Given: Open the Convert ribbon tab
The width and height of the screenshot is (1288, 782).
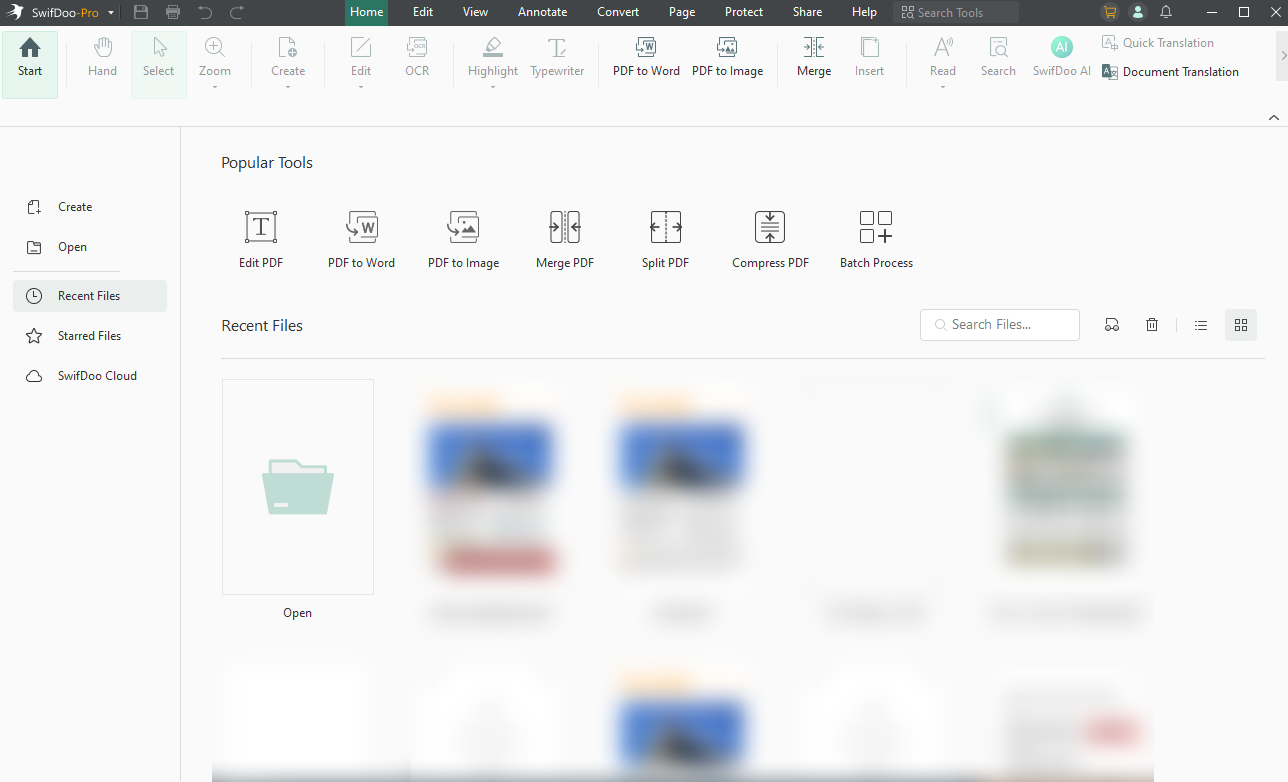Looking at the screenshot, I should (618, 12).
